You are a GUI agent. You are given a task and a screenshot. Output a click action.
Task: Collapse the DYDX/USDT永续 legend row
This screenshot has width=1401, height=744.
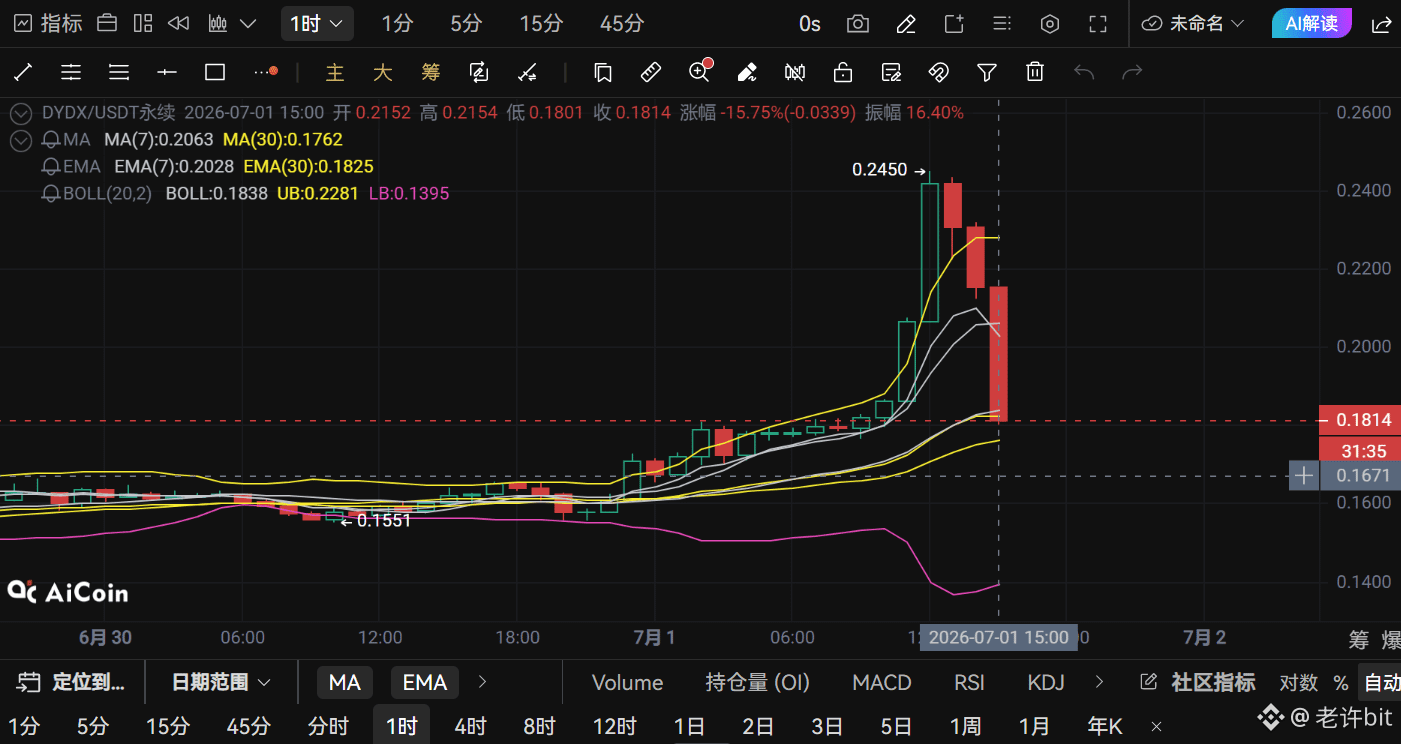point(21,113)
